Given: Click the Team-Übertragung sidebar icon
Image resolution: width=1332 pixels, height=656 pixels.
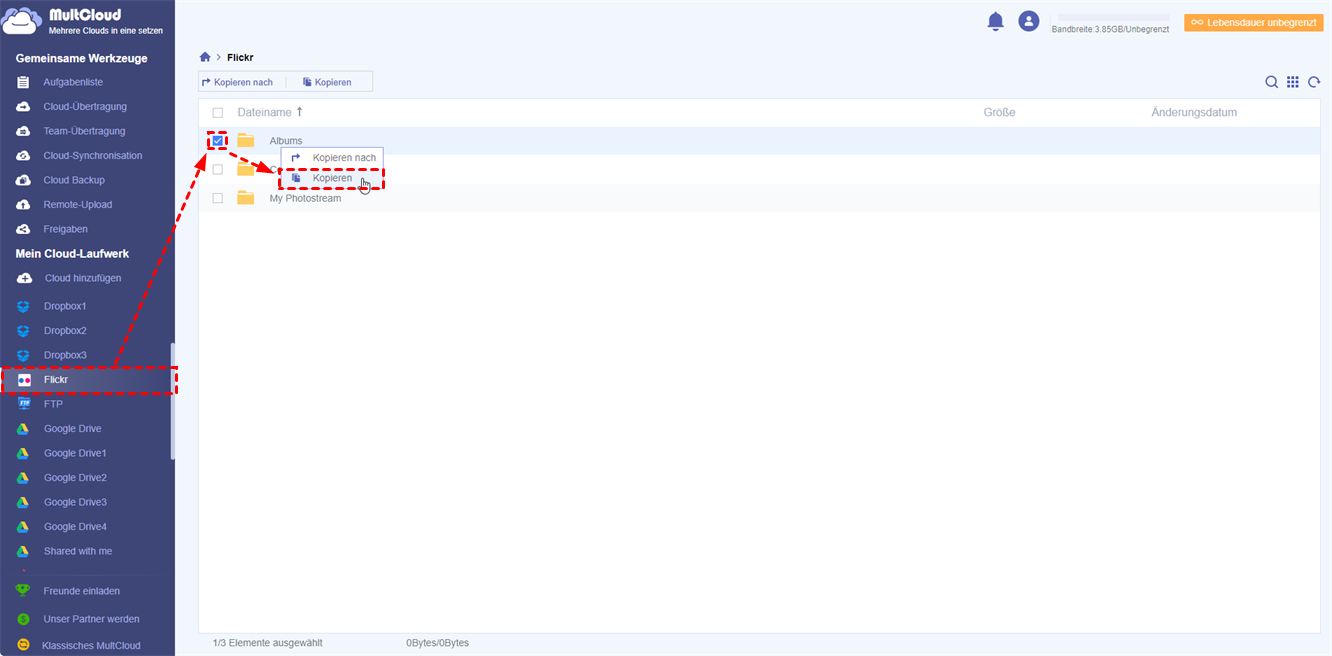Looking at the screenshot, I should 23,131.
